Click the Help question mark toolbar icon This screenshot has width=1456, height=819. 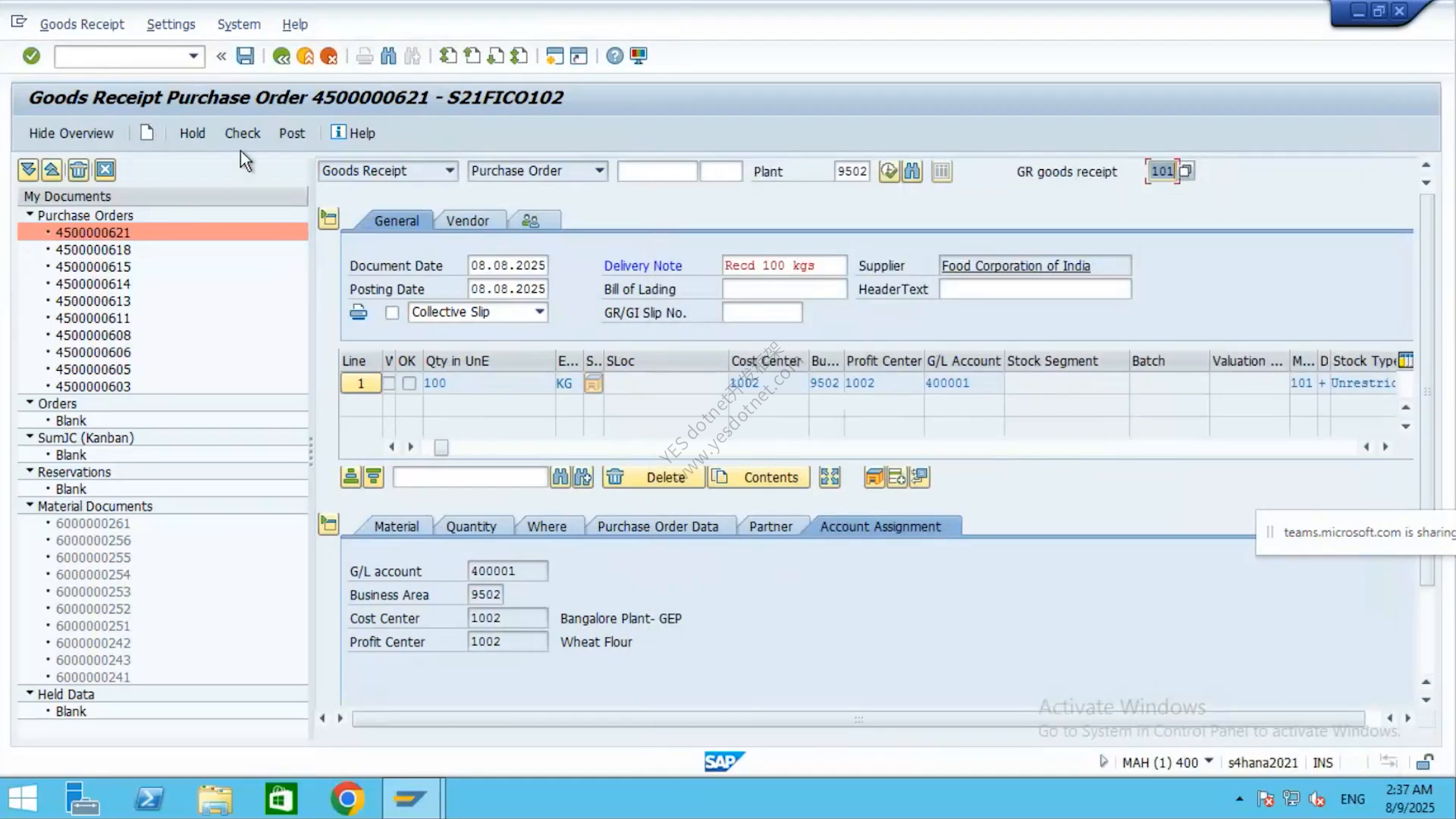[x=615, y=56]
